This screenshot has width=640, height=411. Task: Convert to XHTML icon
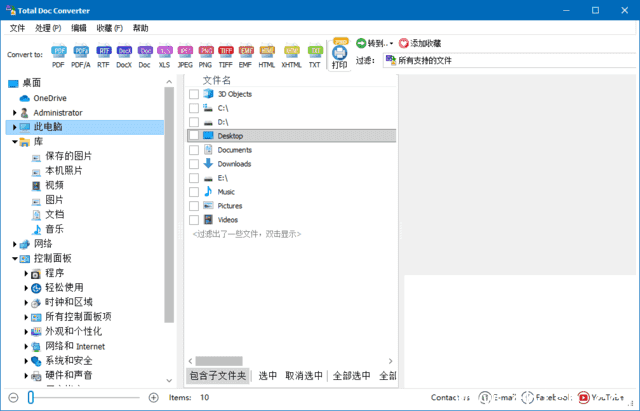(291, 56)
